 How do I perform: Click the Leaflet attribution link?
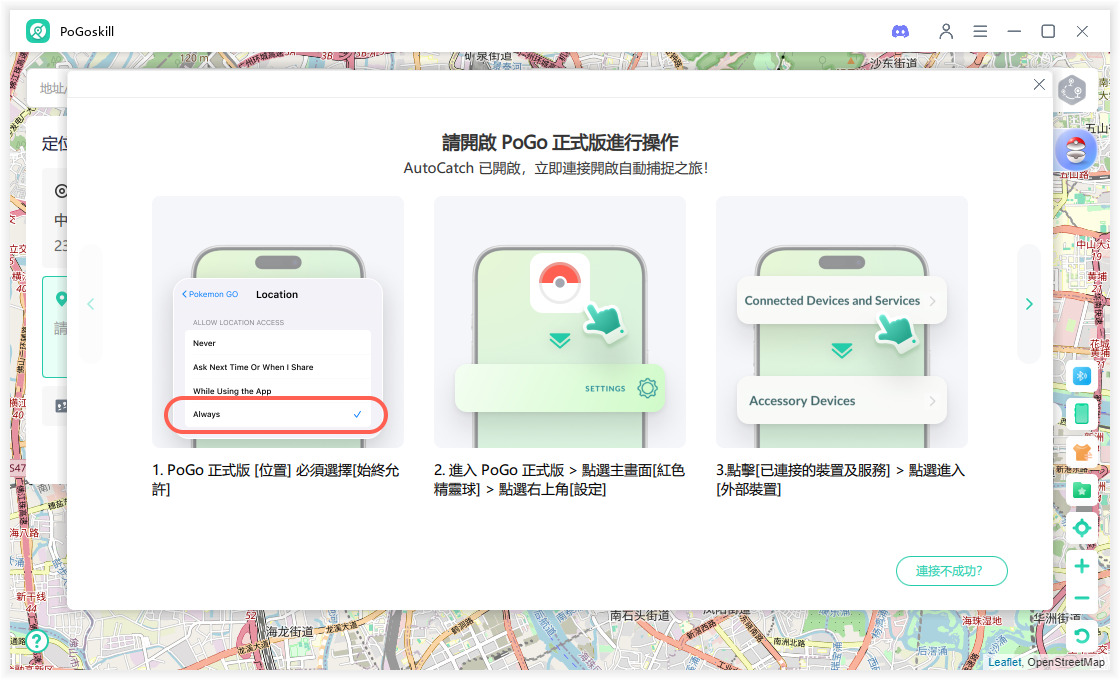click(1004, 662)
